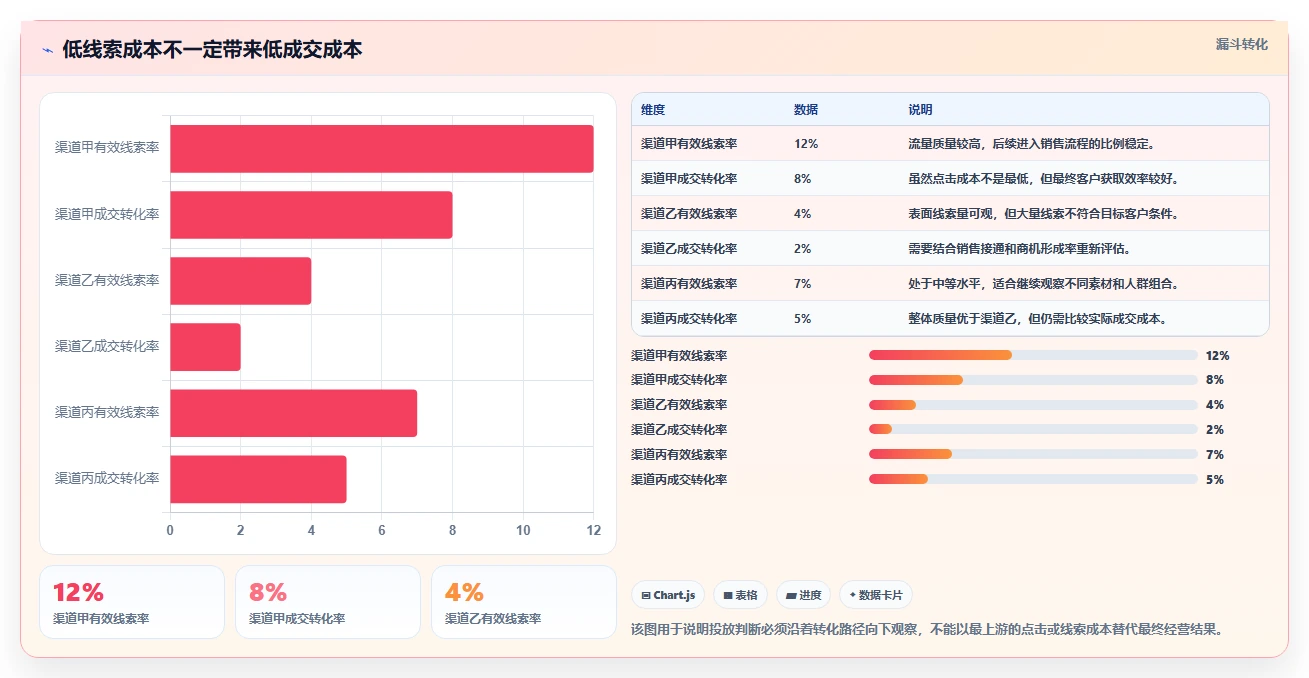The width and height of the screenshot is (1309, 678).
Task: Open the 4% 渠道乙有效线索率 stat card
Action: pyautogui.click(x=524, y=602)
